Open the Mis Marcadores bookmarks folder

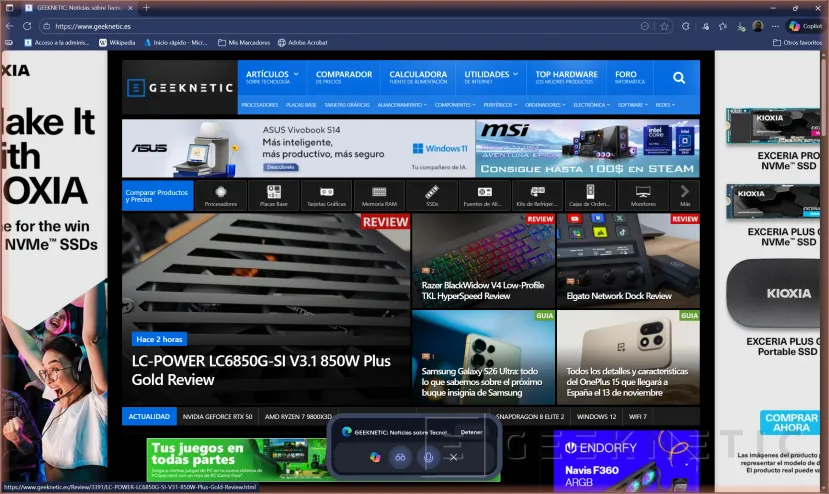click(x=244, y=42)
